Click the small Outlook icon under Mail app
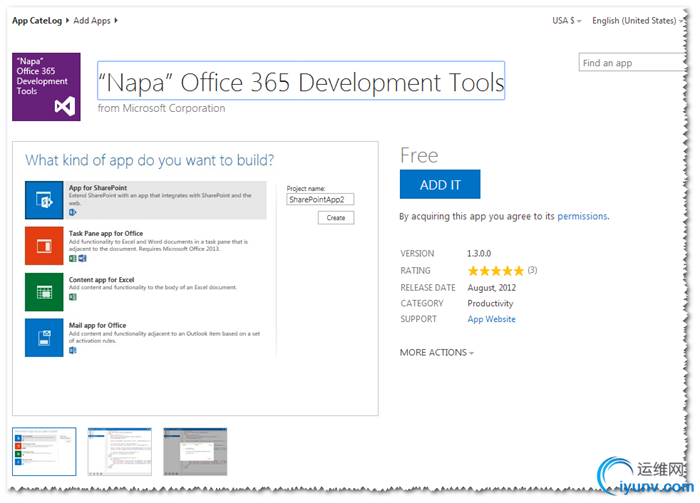The width and height of the screenshot is (700, 503). [x=73, y=351]
